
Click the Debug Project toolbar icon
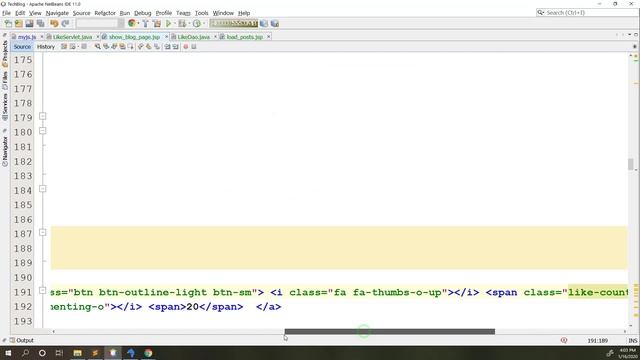[x=182, y=24]
